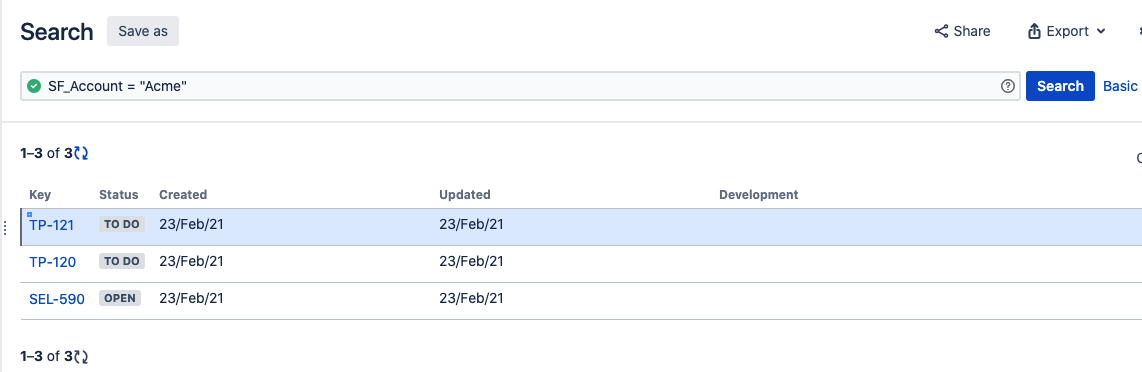Image resolution: width=1142 pixels, height=372 pixels.
Task: Click the OPEN status badge of SEL-590
Action: (120, 298)
